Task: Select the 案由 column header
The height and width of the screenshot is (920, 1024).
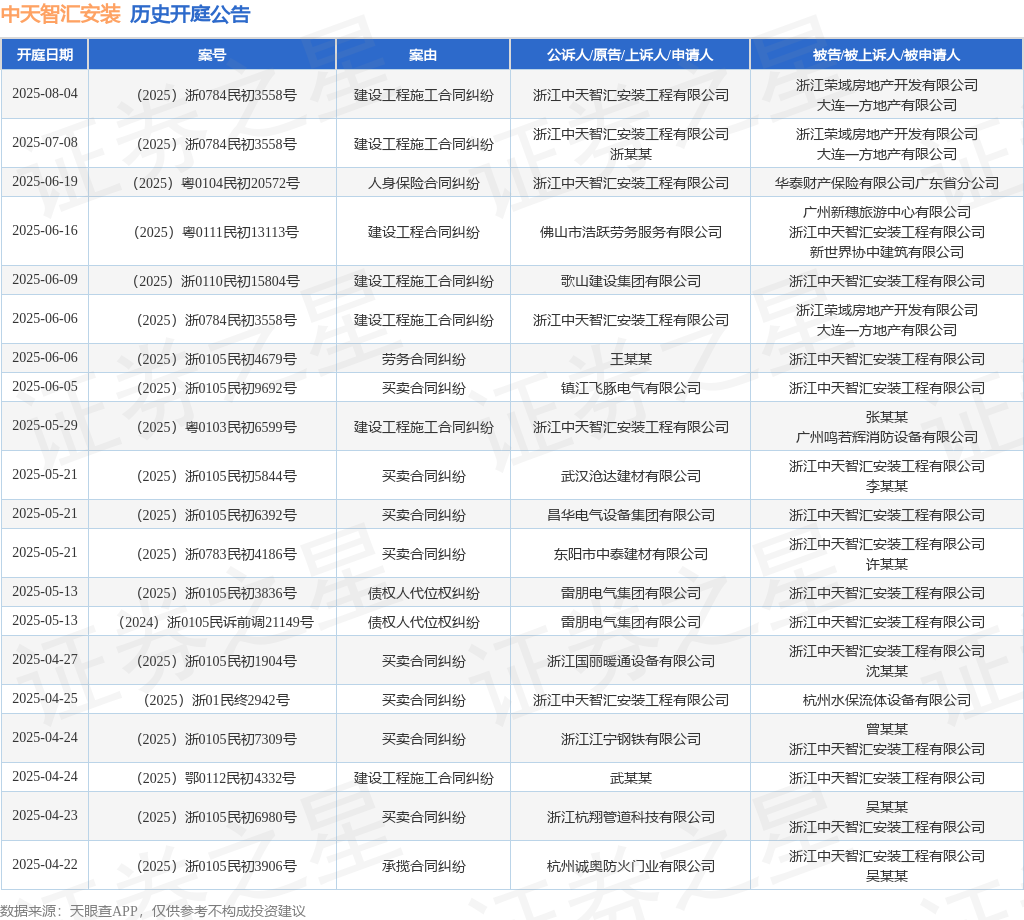Action: pos(423,55)
